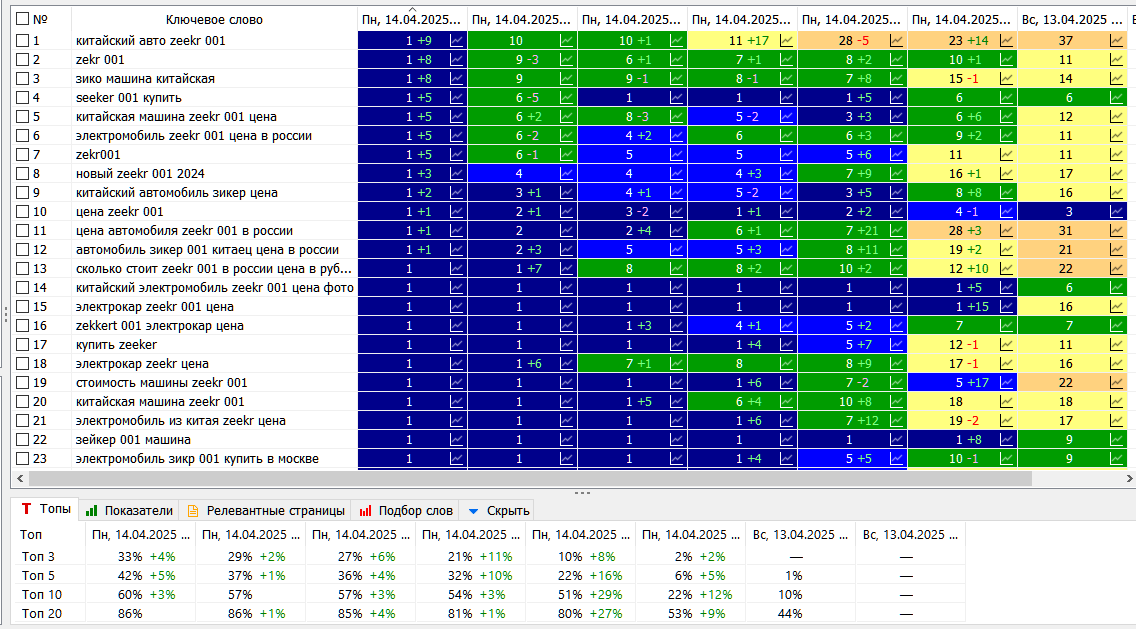Click first 'Пн, 14.04.2025' column header with sort arrow
This screenshot has width=1136, height=629.
(412, 20)
